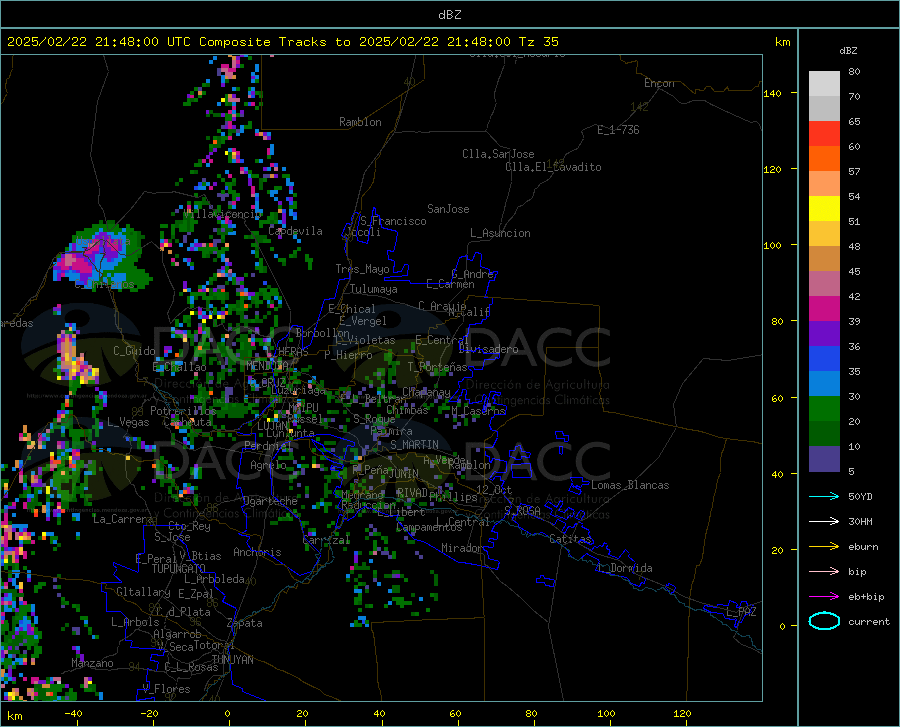The image size is (900, 727).
Task: Click the yellow eburn arrow icon
Action: 824,547
